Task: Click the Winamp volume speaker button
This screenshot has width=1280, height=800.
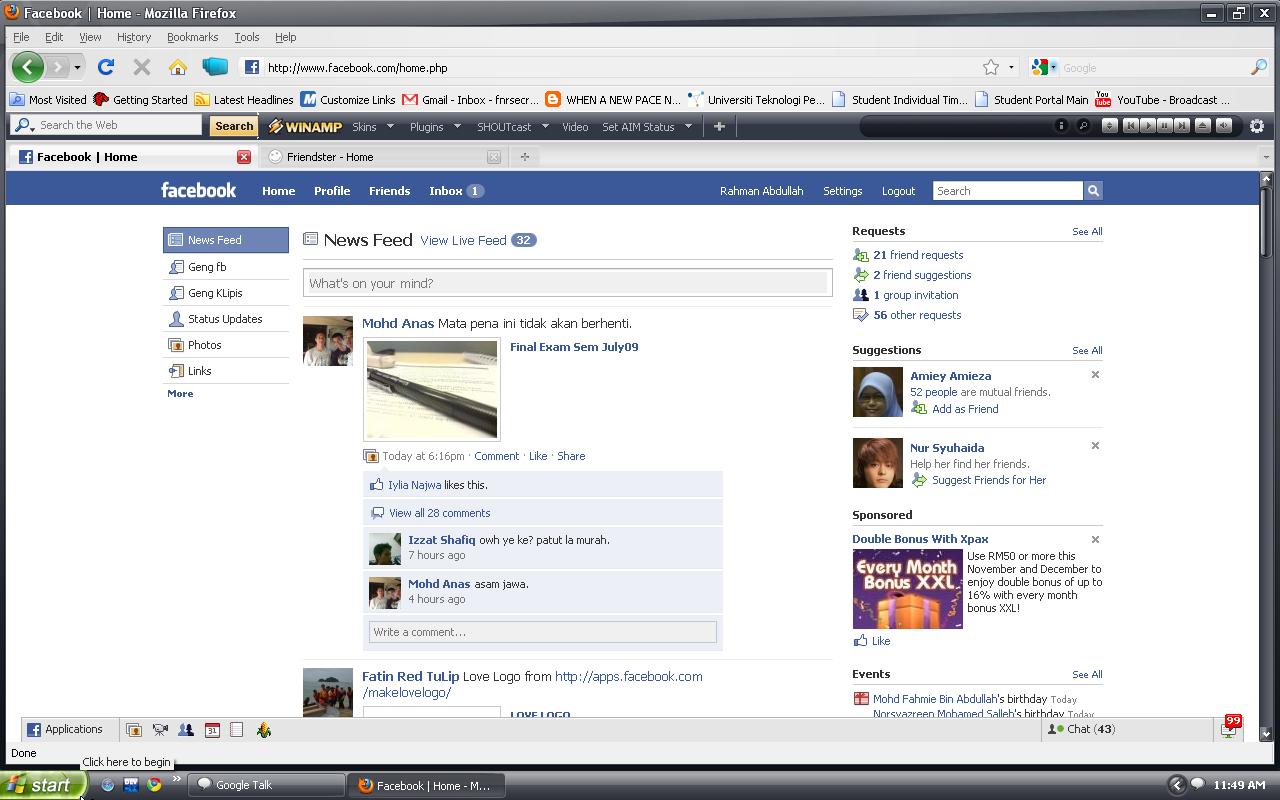Action: pyautogui.click(x=1223, y=126)
